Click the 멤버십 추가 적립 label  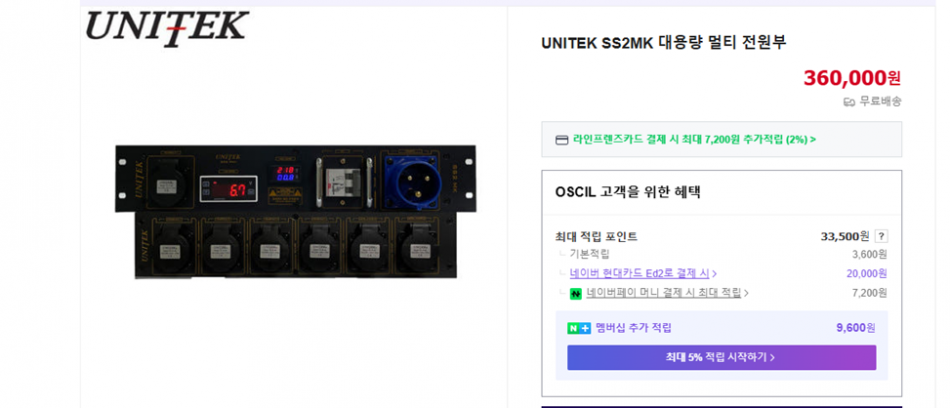[633, 329]
